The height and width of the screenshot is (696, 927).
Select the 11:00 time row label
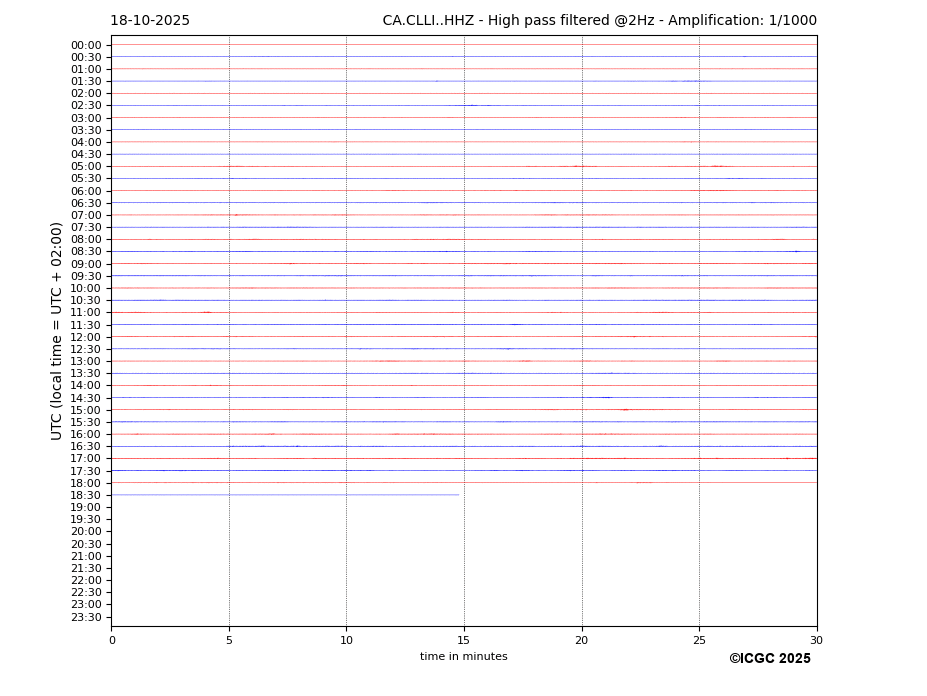pyautogui.click(x=86, y=313)
